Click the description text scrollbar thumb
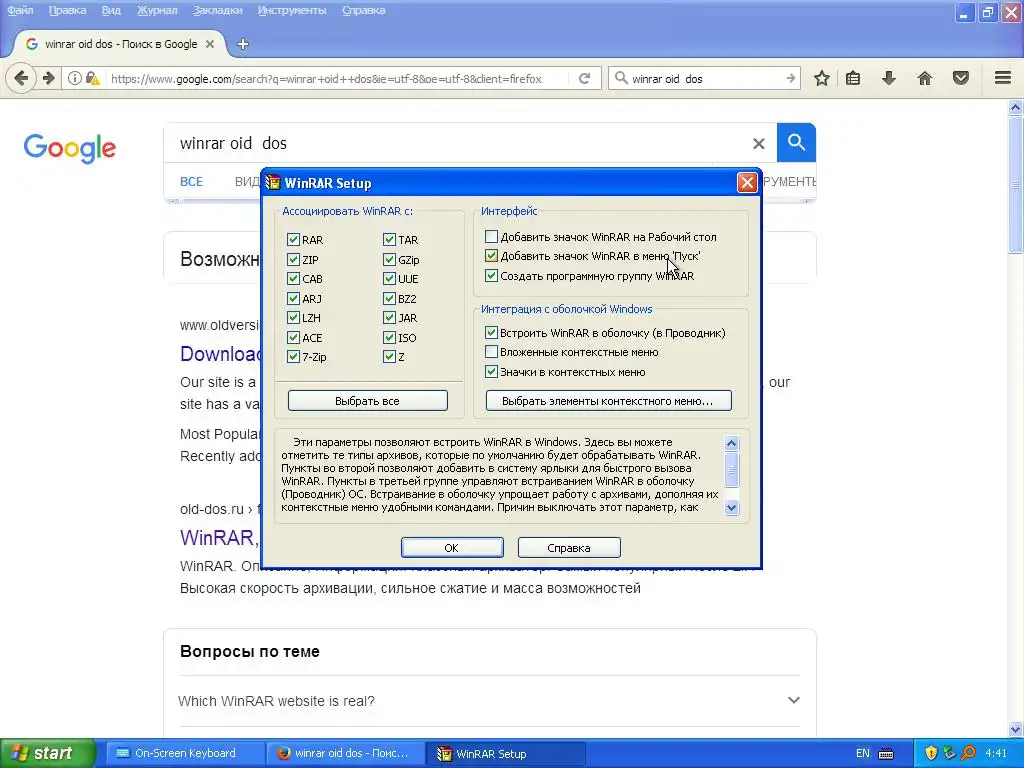Image resolution: width=1024 pixels, height=768 pixels. pyautogui.click(x=731, y=468)
